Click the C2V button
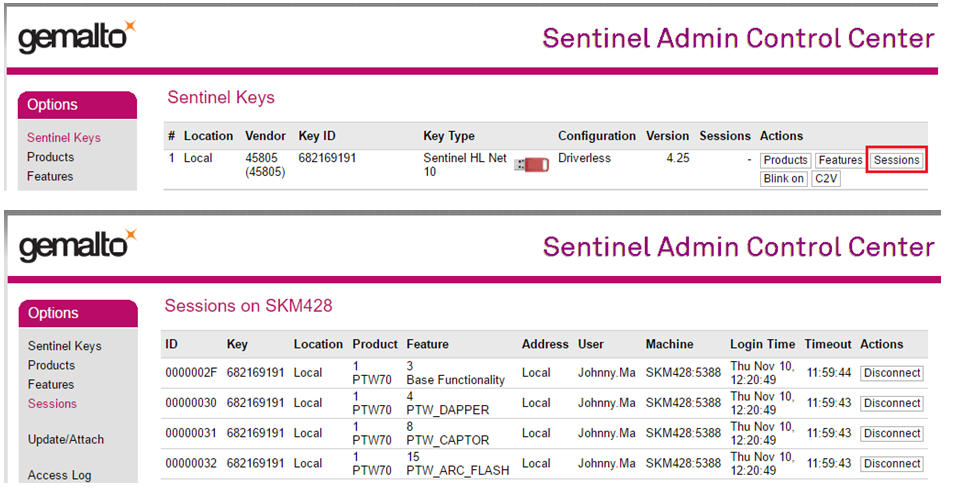The height and width of the screenshot is (488, 954). pos(824,179)
